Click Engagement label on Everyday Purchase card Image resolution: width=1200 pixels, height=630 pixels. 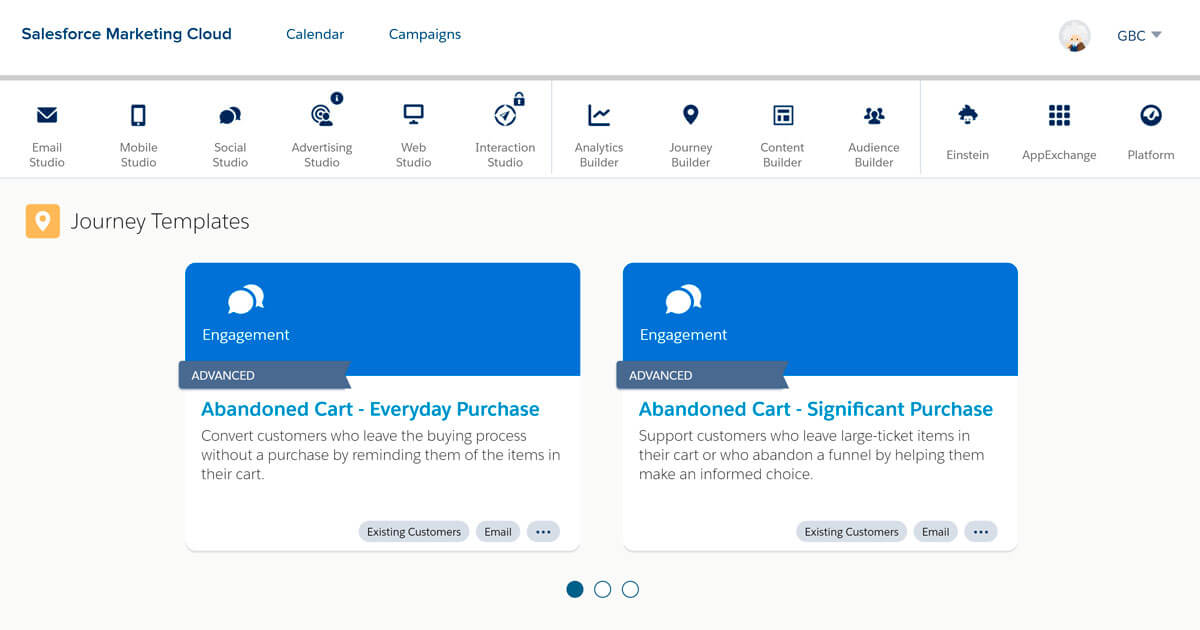246,335
